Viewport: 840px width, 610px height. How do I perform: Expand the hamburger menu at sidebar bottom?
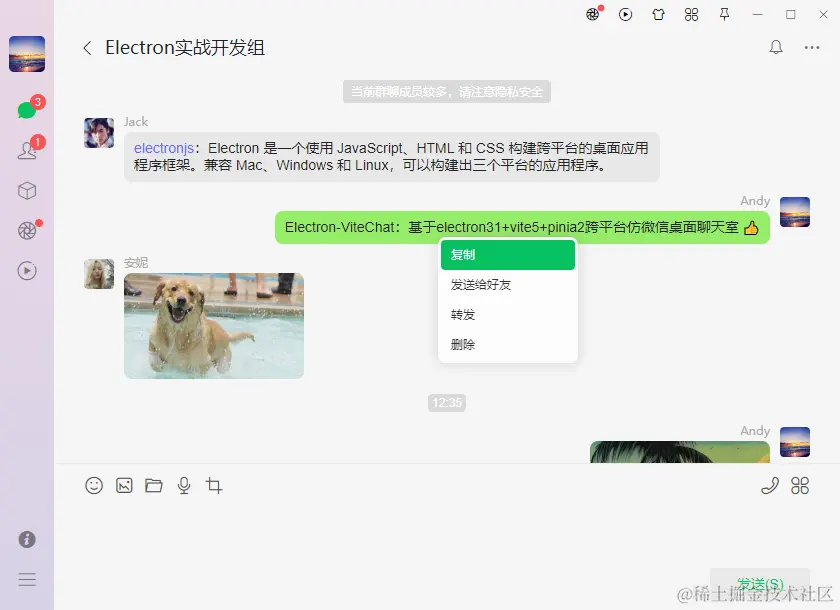coord(26,579)
